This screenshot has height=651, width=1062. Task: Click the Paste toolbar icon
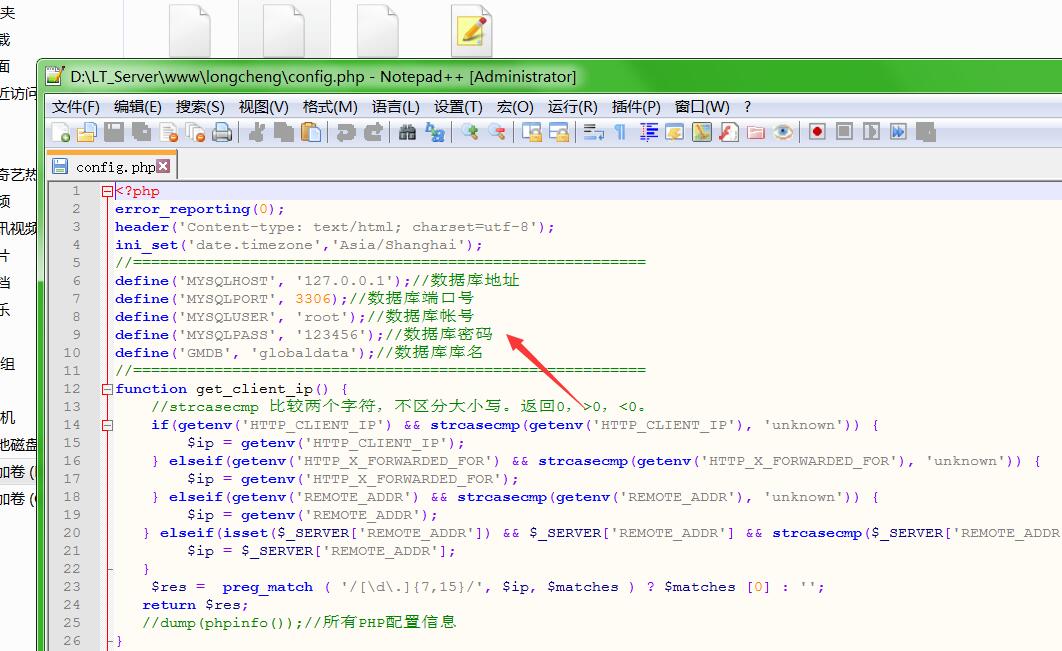tap(311, 132)
